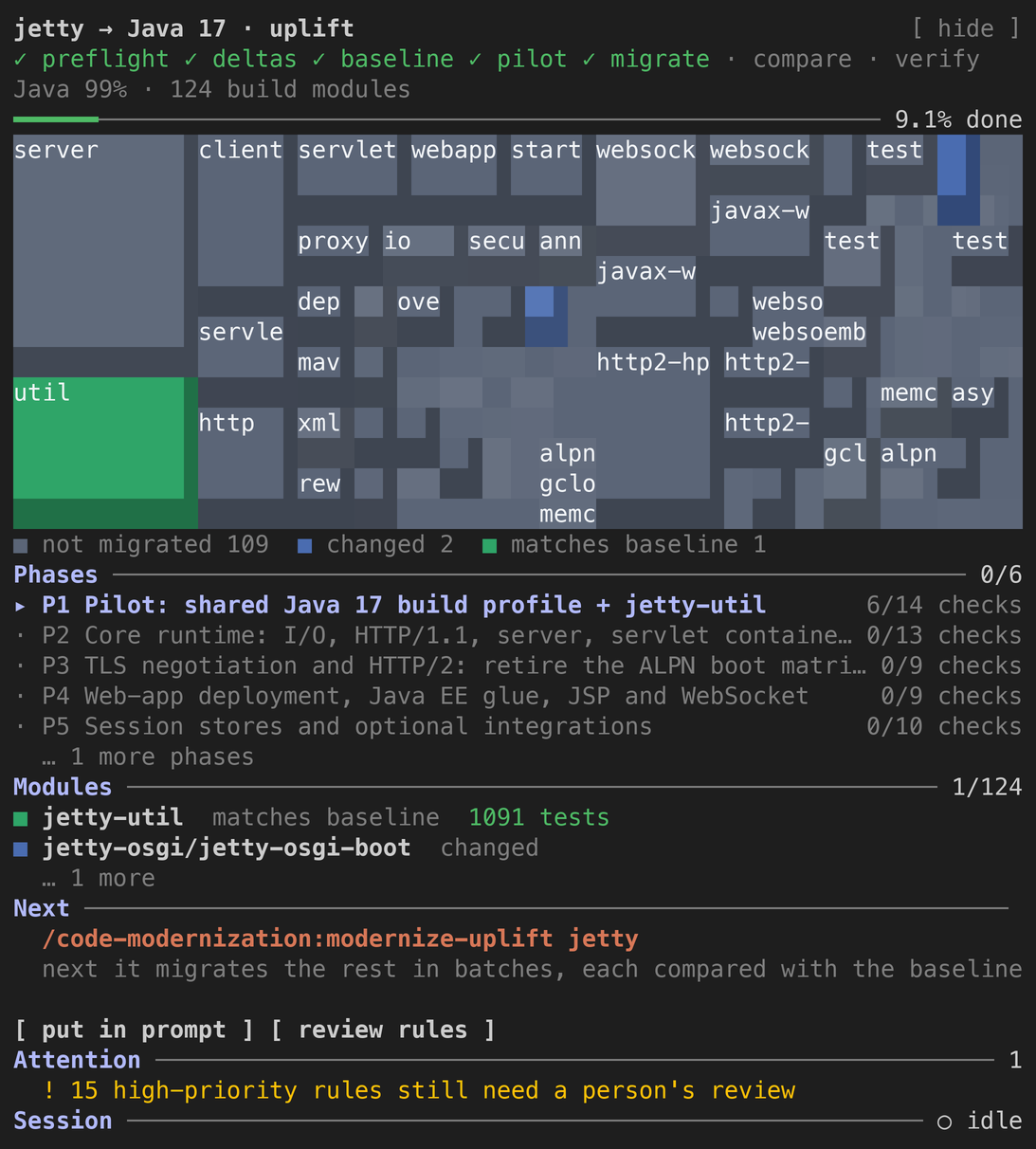The image size is (1036, 1149).
Task: Click the mav treemap tile
Action: pyautogui.click(x=318, y=362)
